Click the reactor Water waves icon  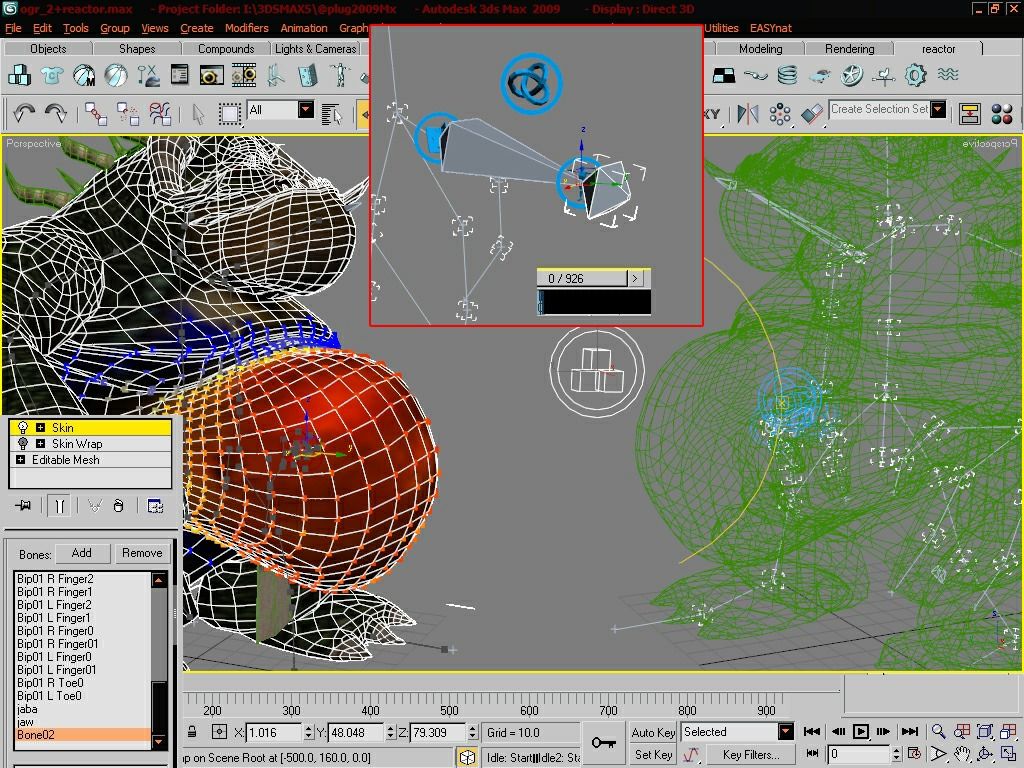pyautogui.click(x=948, y=74)
